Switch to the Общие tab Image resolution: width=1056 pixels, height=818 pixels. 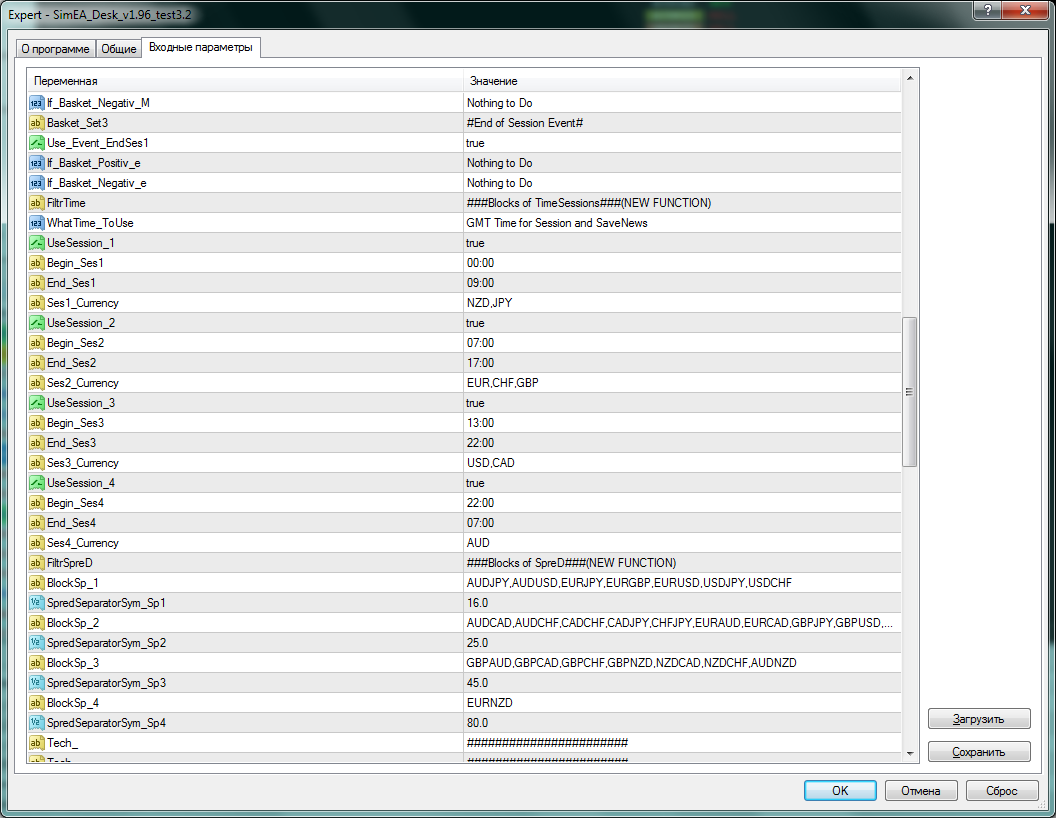119,48
